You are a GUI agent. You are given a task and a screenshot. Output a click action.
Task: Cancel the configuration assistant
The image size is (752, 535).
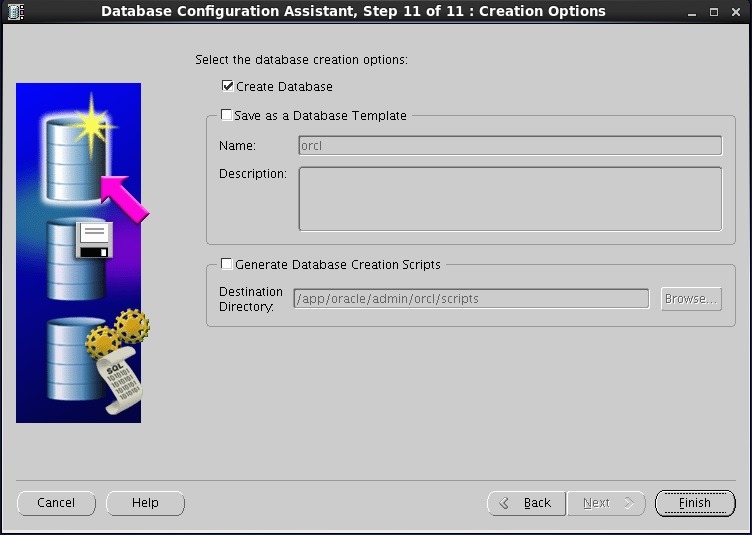(56, 503)
